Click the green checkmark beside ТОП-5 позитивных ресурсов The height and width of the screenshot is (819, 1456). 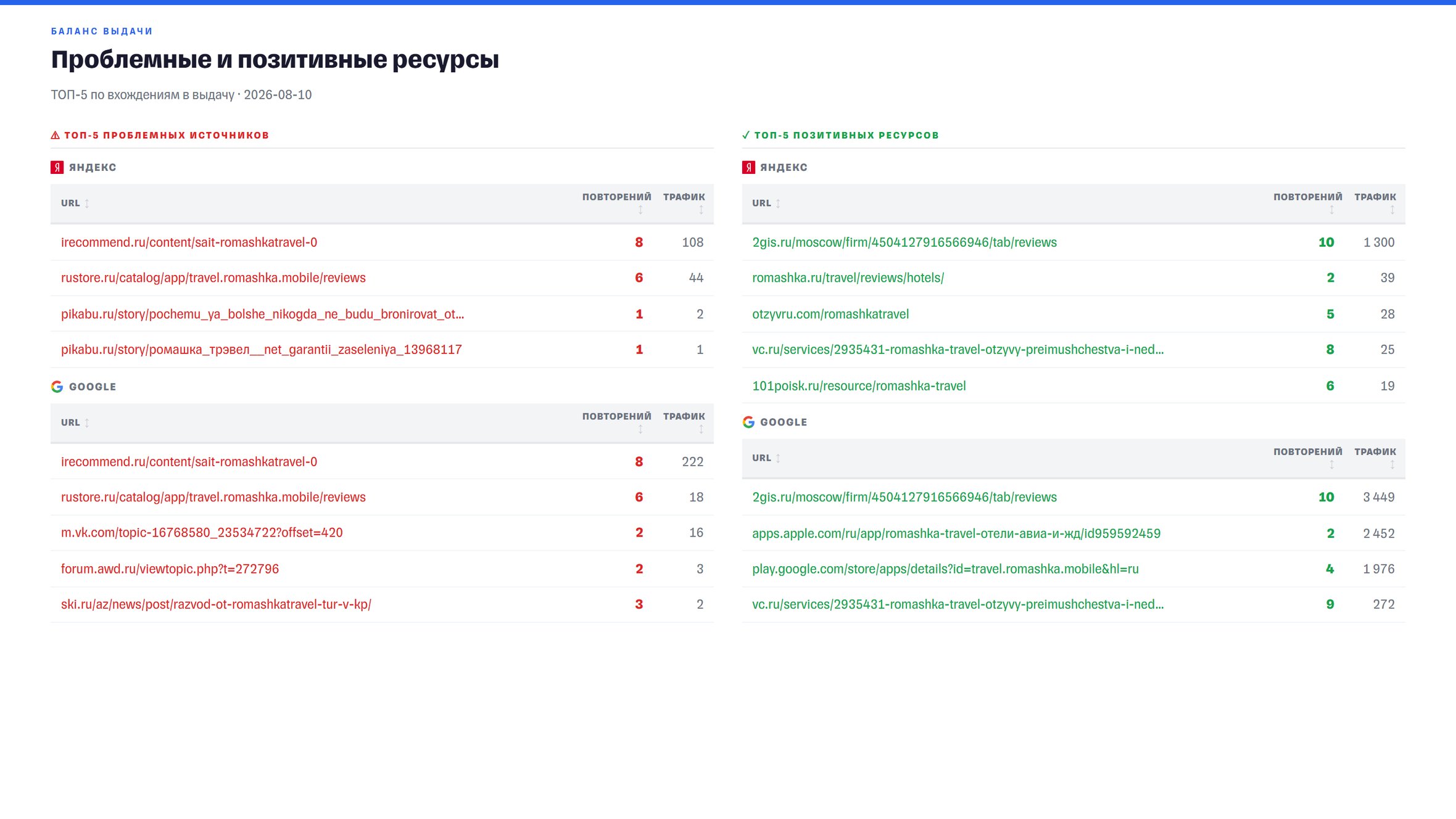pos(746,135)
